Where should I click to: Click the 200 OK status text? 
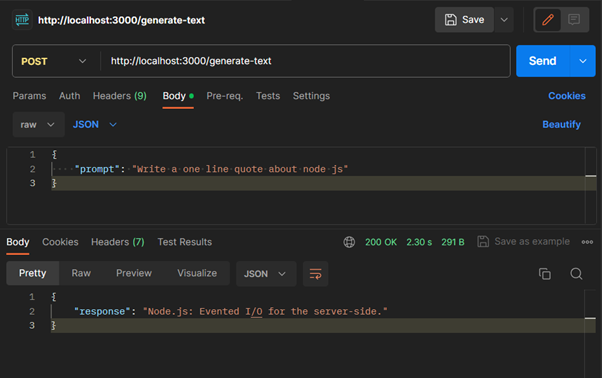[x=381, y=242]
